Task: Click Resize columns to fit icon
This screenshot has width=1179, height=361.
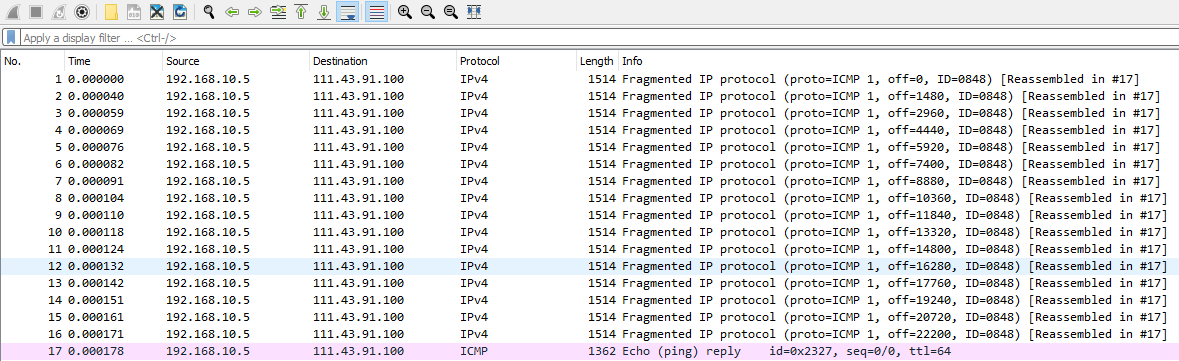Action: point(474,12)
